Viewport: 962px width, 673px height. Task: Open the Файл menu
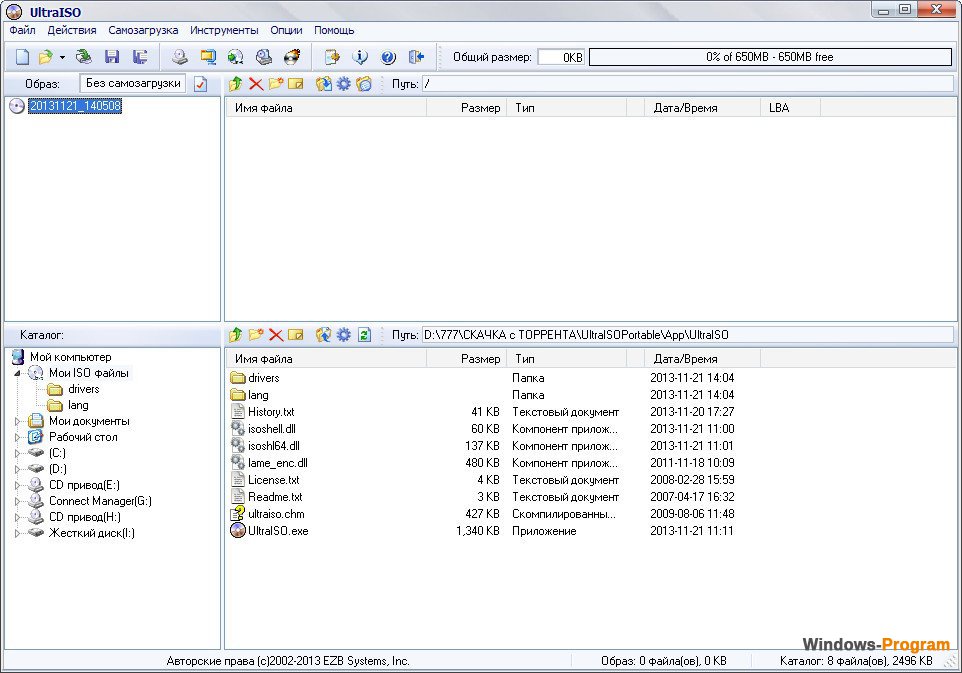[x=23, y=30]
